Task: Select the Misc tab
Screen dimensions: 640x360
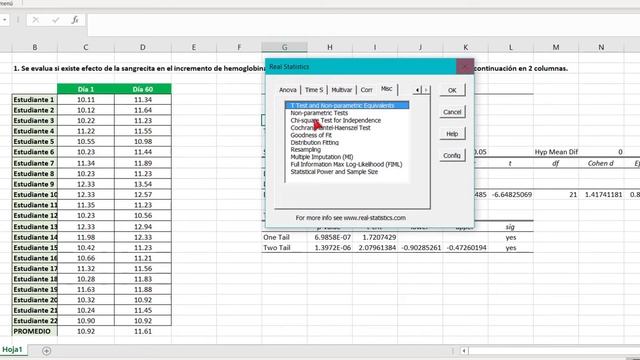Action: coord(387,89)
